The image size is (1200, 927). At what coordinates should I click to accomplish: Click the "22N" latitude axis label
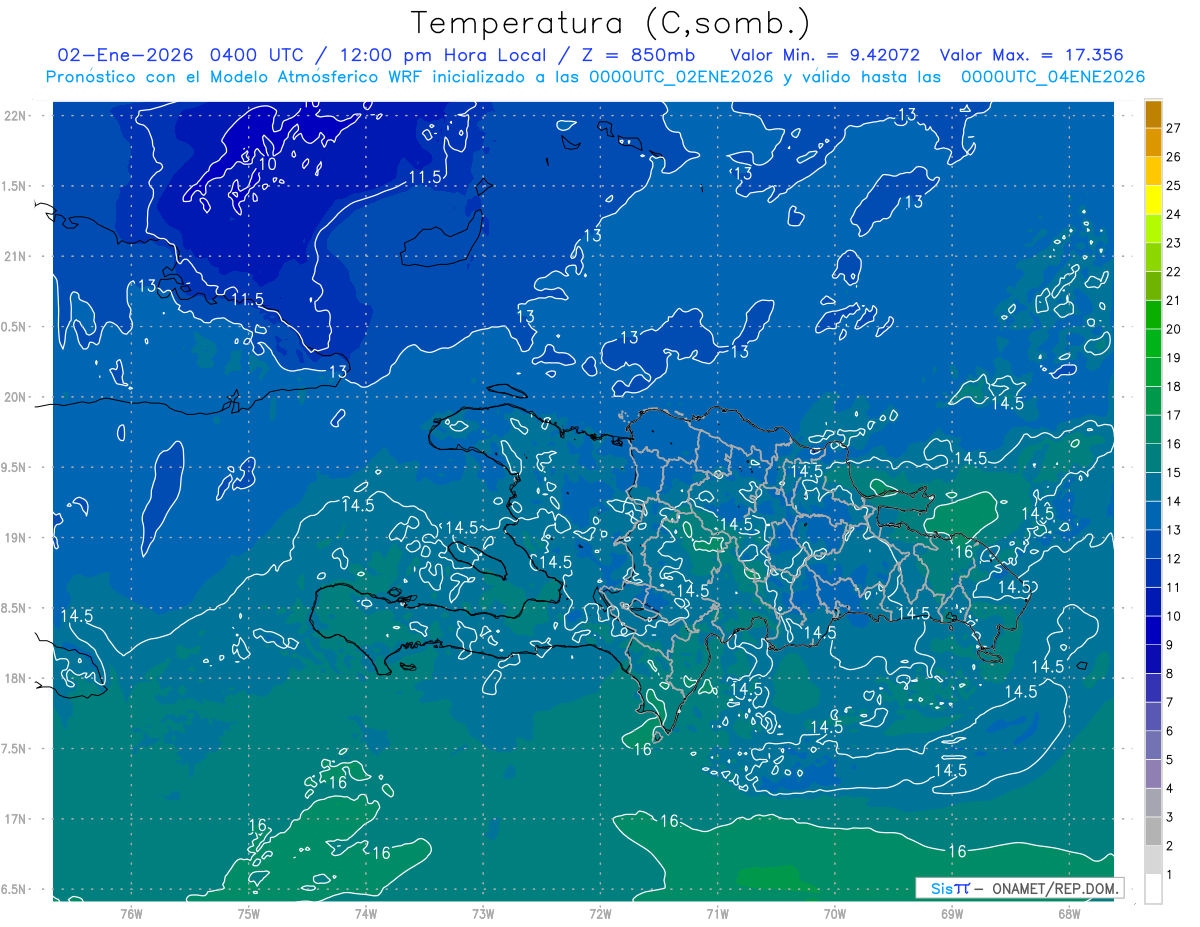15,115
